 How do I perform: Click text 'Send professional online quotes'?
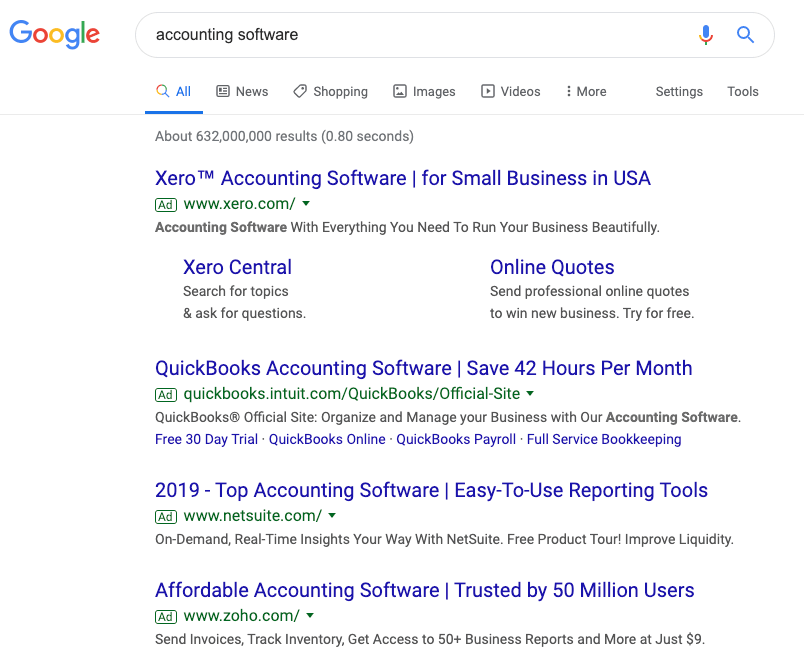(x=590, y=291)
